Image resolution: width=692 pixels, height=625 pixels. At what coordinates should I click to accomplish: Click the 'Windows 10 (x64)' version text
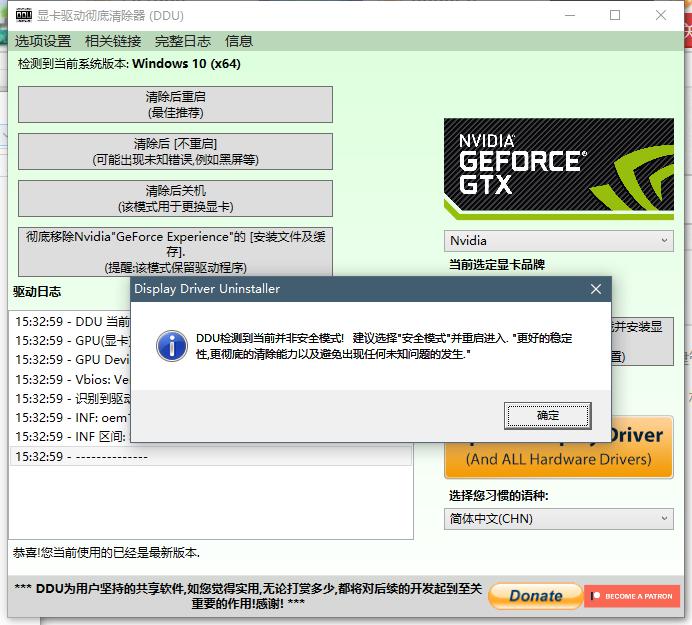point(186,64)
